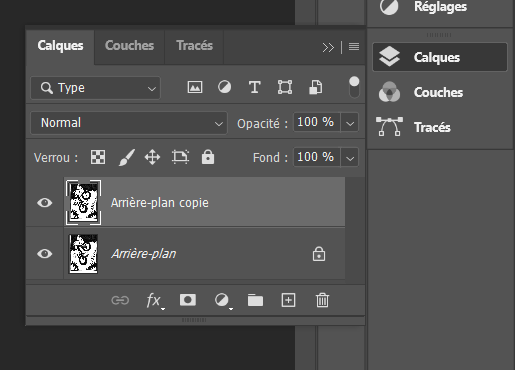Open the Normal blend mode dropdown

[129, 123]
